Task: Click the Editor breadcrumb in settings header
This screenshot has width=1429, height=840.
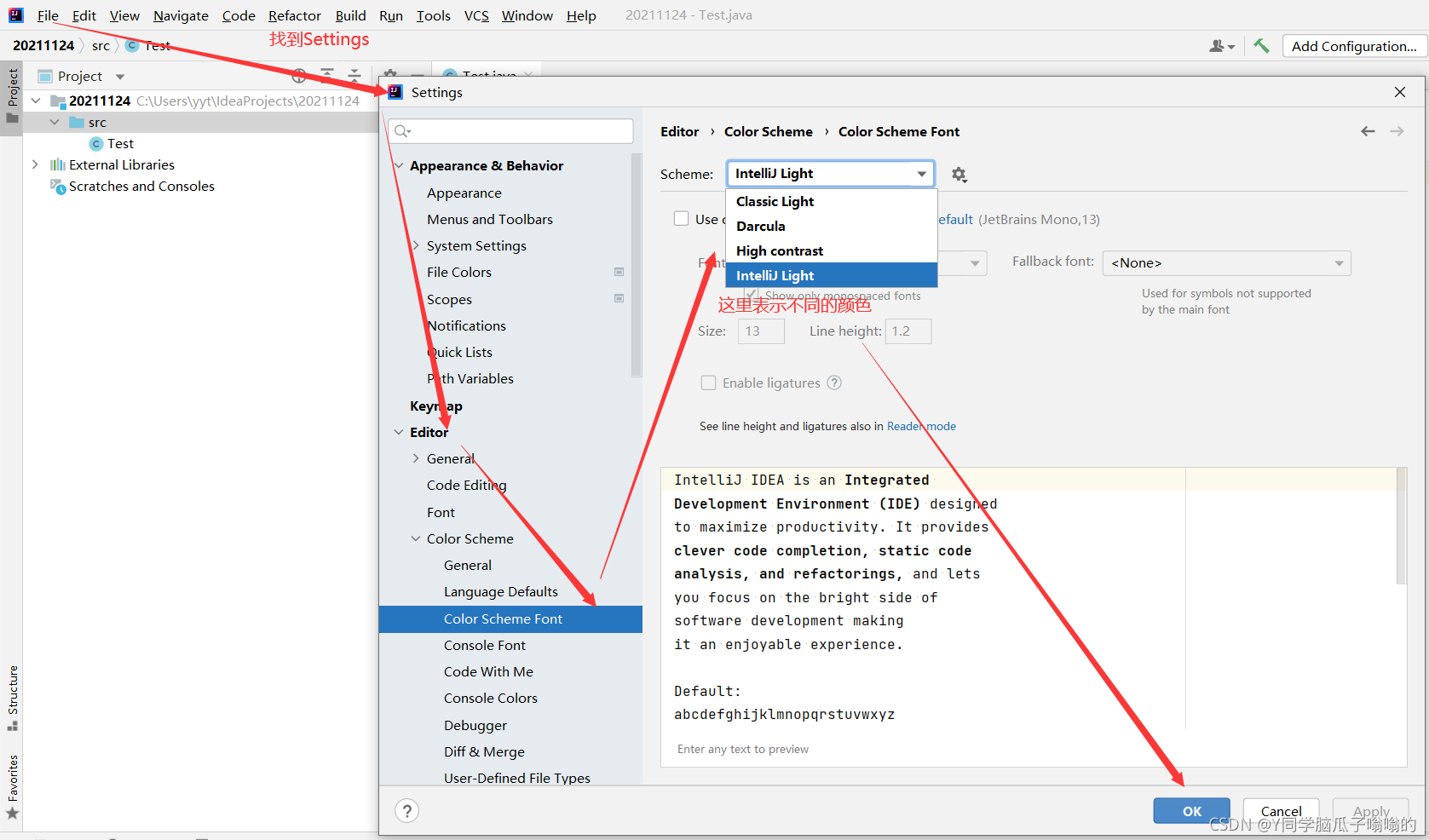Action: click(x=679, y=131)
